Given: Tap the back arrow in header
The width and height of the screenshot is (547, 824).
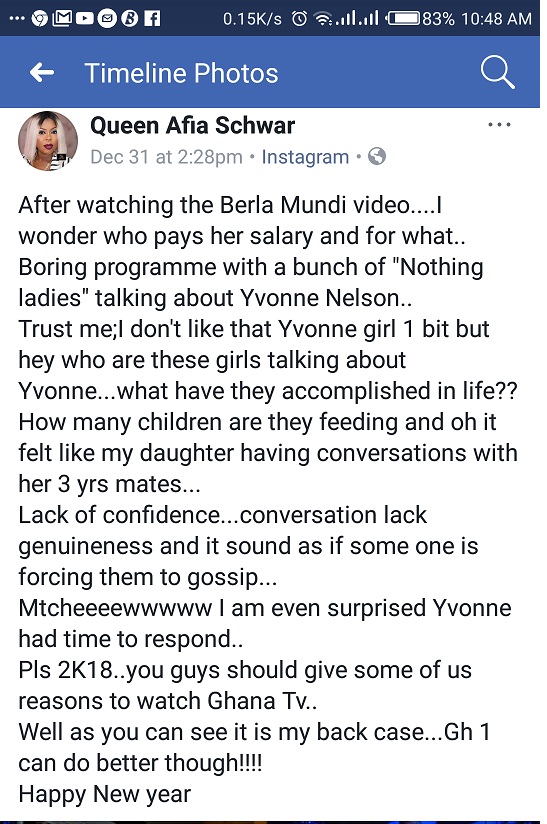Looking at the screenshot, I should (x=42, y=73).
